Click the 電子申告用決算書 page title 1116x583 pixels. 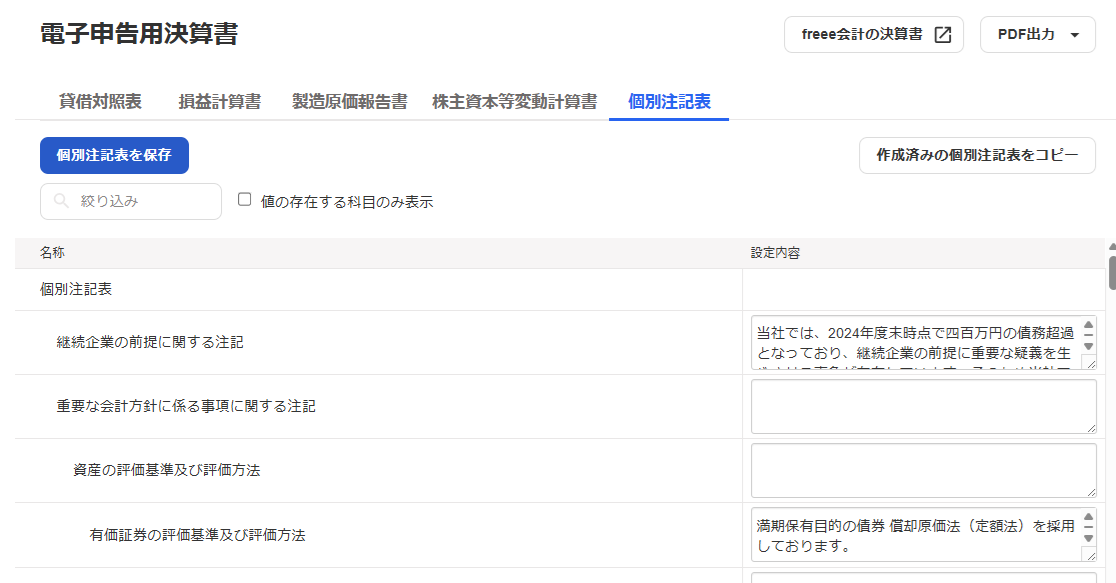(139, 34)
